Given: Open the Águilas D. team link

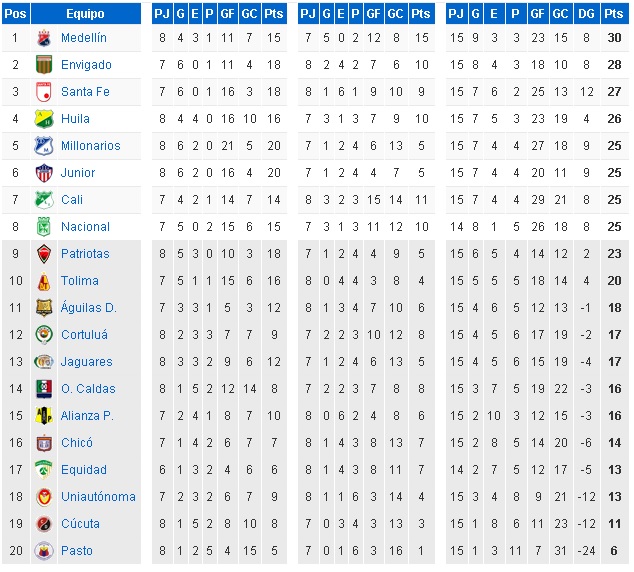Looking at the screenshot, I should (89, 308).
